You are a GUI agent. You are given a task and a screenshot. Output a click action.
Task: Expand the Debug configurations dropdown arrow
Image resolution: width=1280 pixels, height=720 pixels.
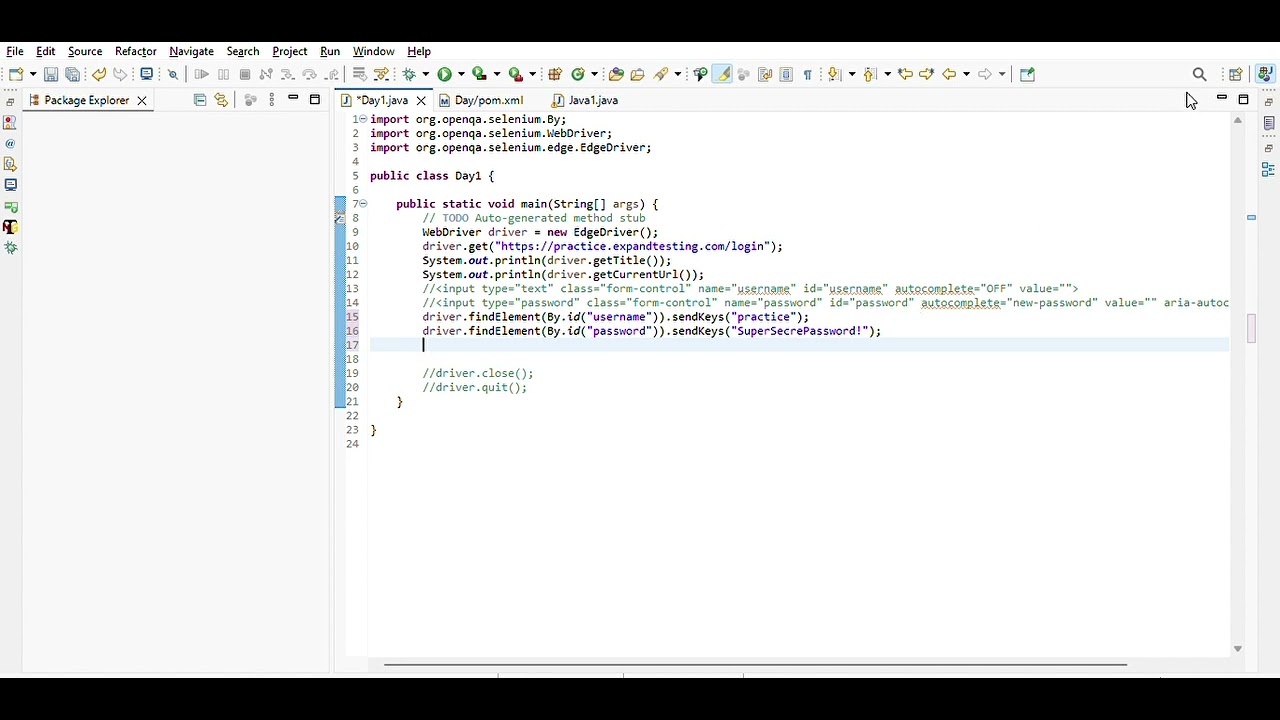point(426,74)
